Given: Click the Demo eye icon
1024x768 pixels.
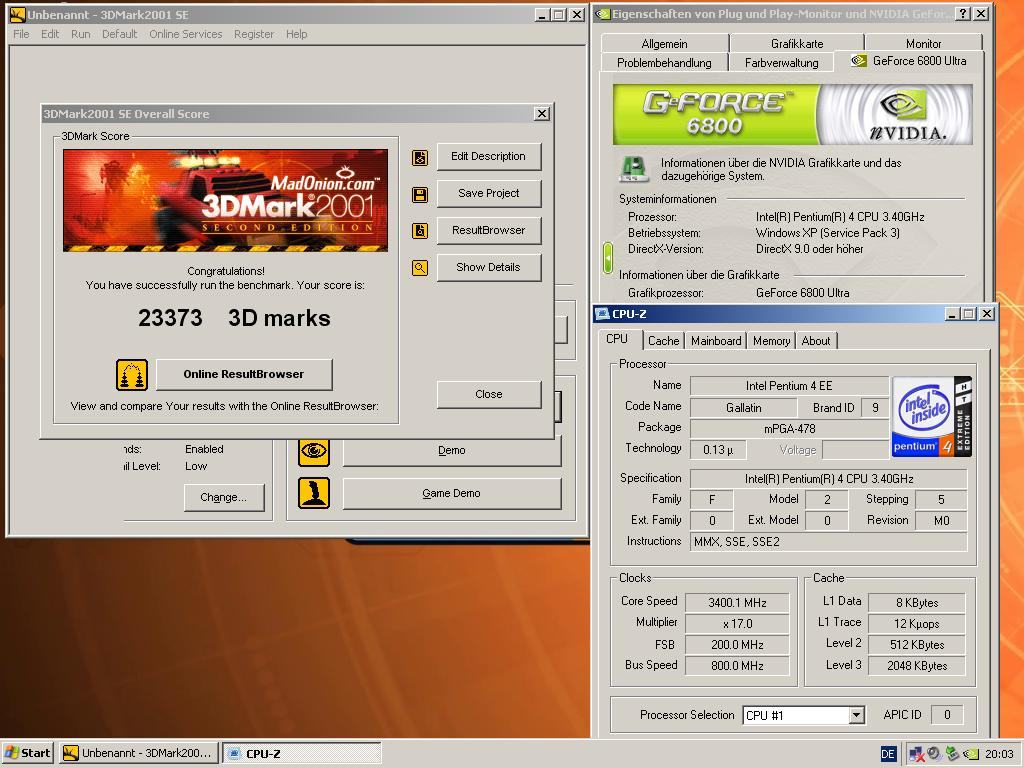Looking at the screenshot, I should [314, 451].
